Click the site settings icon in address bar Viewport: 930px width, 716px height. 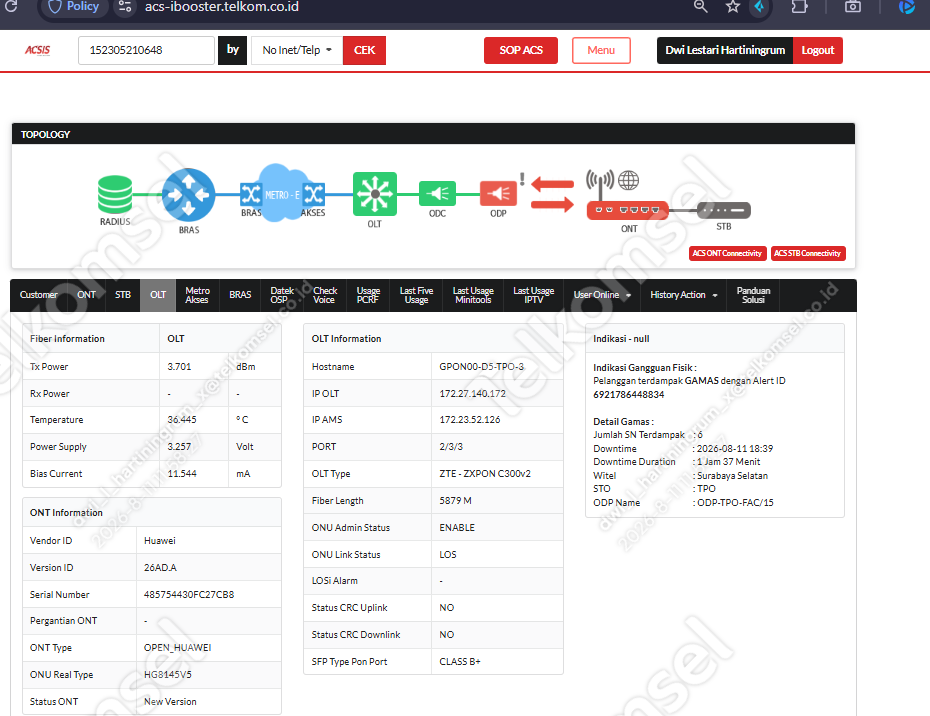[125, 7]
